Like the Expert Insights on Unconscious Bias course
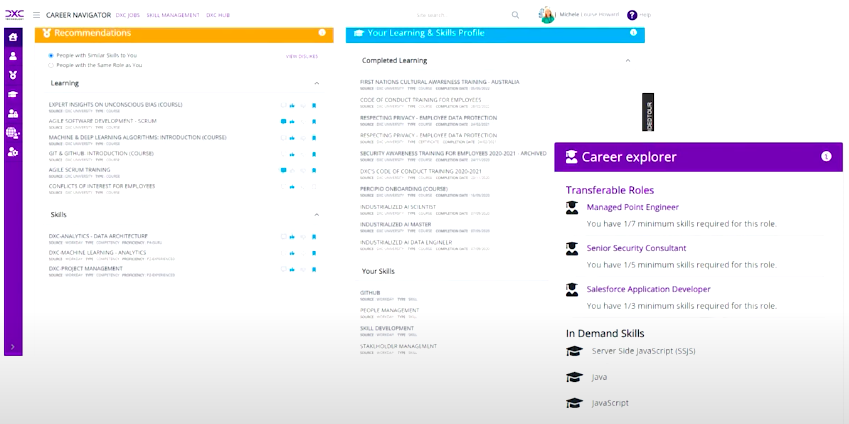The width and height of the screenshot is (849, 424). tap(292, 106)
